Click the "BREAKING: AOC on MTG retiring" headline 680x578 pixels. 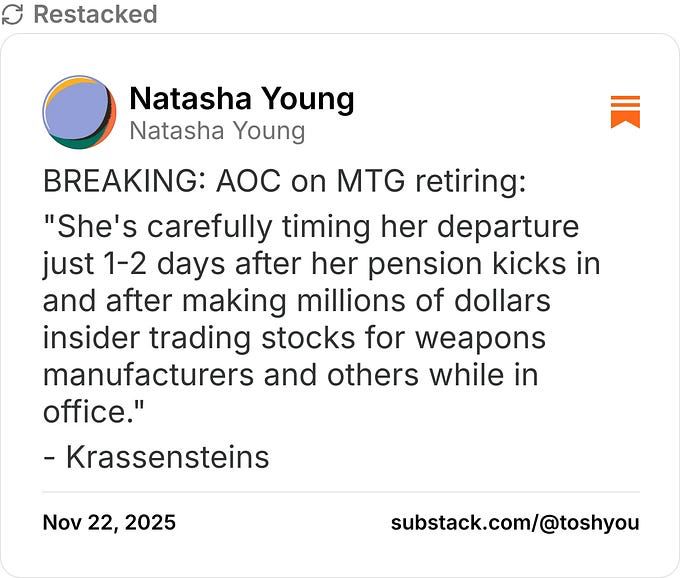[x=284, y=184]
